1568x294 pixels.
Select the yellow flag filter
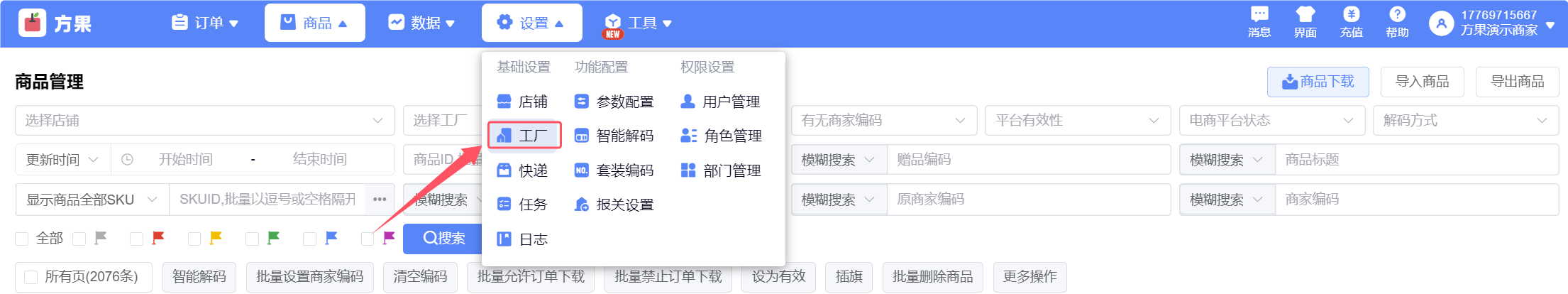(x=194, y=239)
